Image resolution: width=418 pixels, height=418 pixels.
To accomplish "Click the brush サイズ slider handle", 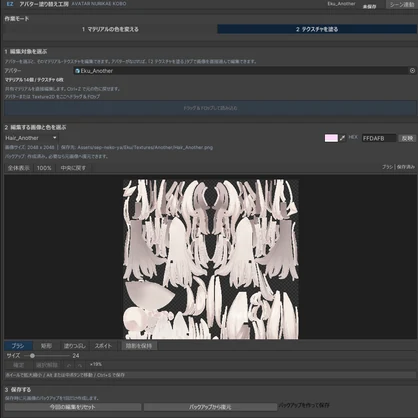I will point(32,356).
